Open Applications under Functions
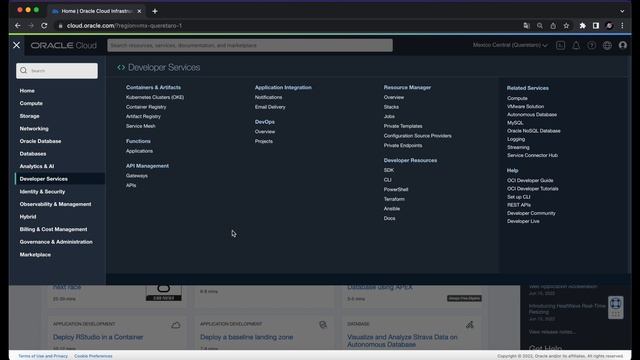The image size is (640, 360). pos(139,151)
